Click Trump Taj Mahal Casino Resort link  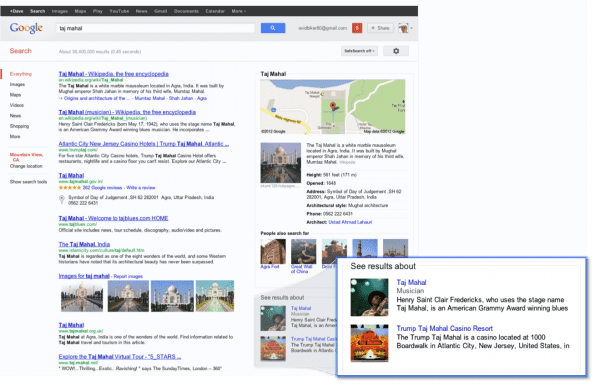click(444, 328)
